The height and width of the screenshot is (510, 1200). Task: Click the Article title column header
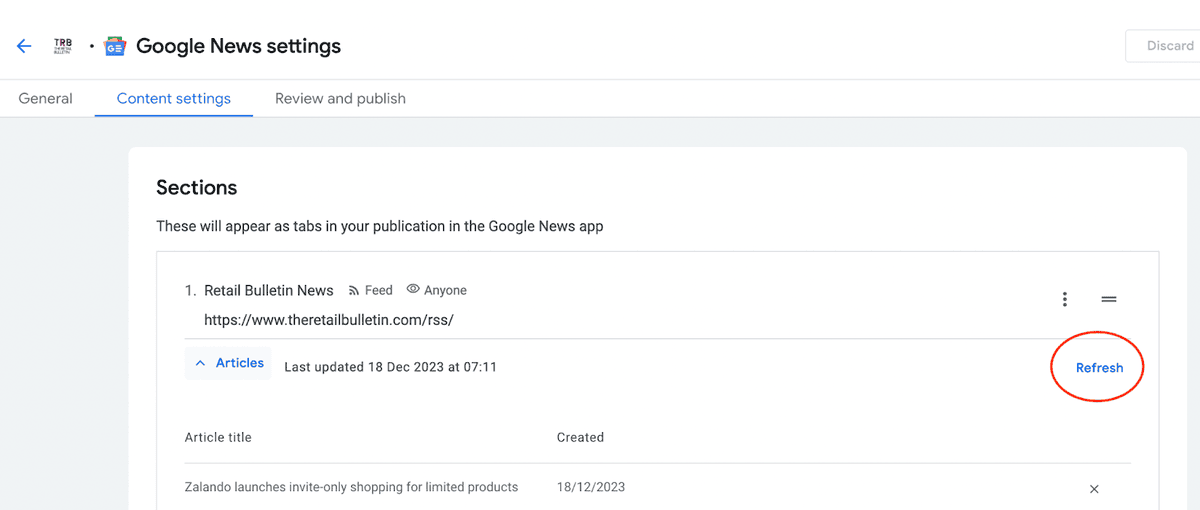click(218, 437)
